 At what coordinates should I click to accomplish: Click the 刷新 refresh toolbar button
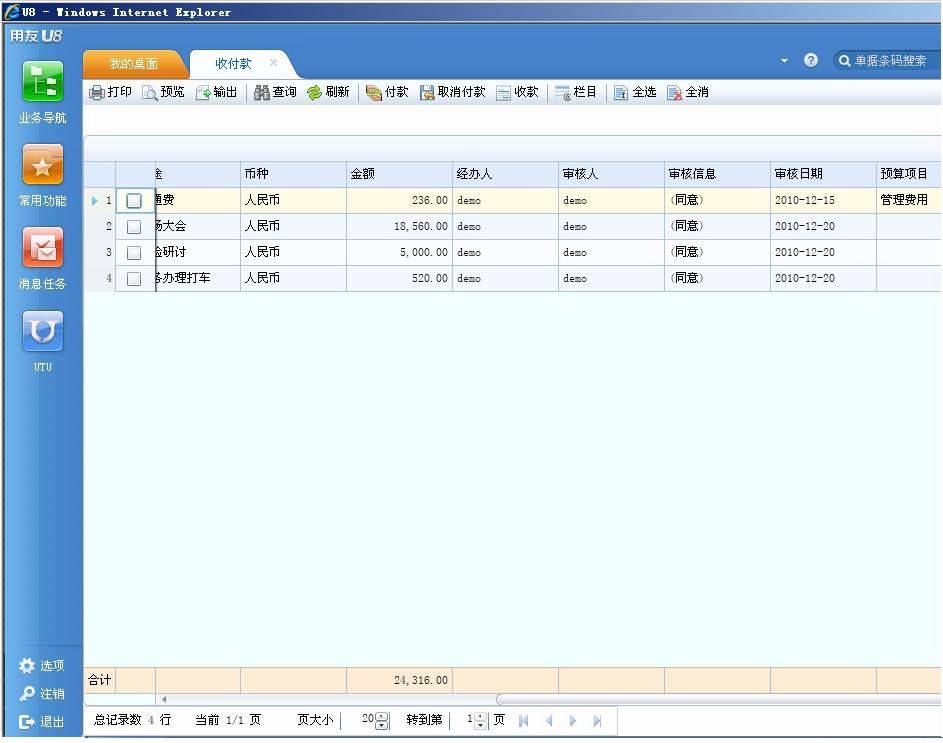328,92
